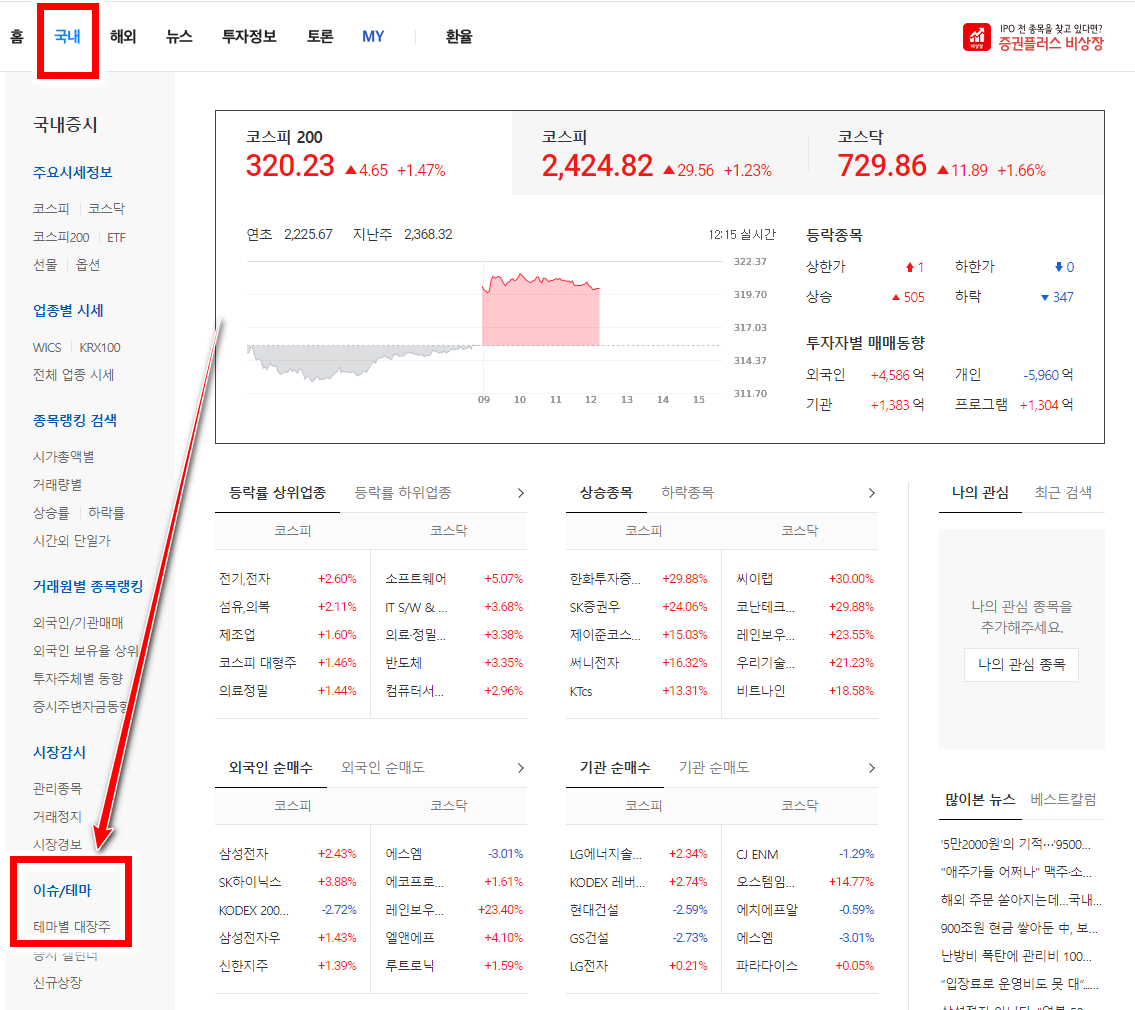Viewport: 1135px width, 1010px height.
Task: Open WICS sidebar link
Action: pos(47,348)
